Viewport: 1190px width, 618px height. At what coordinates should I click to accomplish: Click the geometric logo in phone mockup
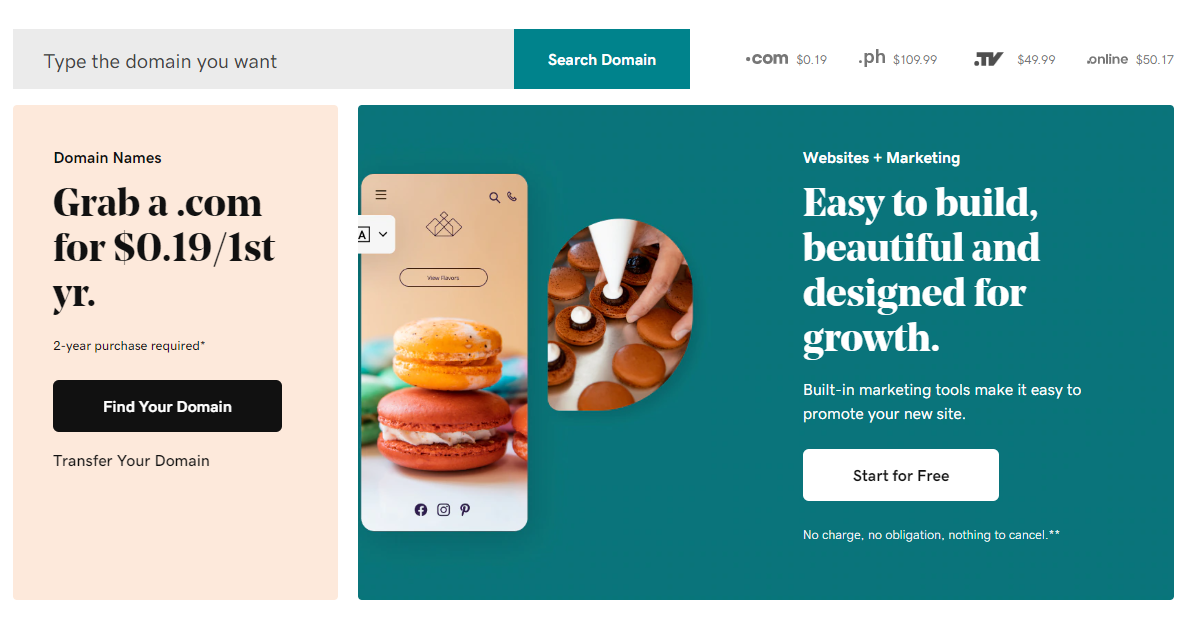(x=444, y=224)
